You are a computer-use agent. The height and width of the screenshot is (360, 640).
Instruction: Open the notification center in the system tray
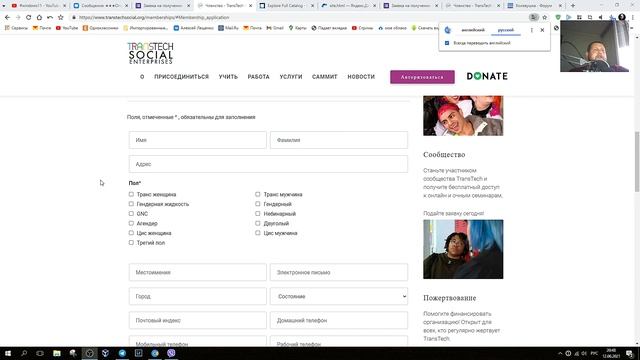coord(630,353)
